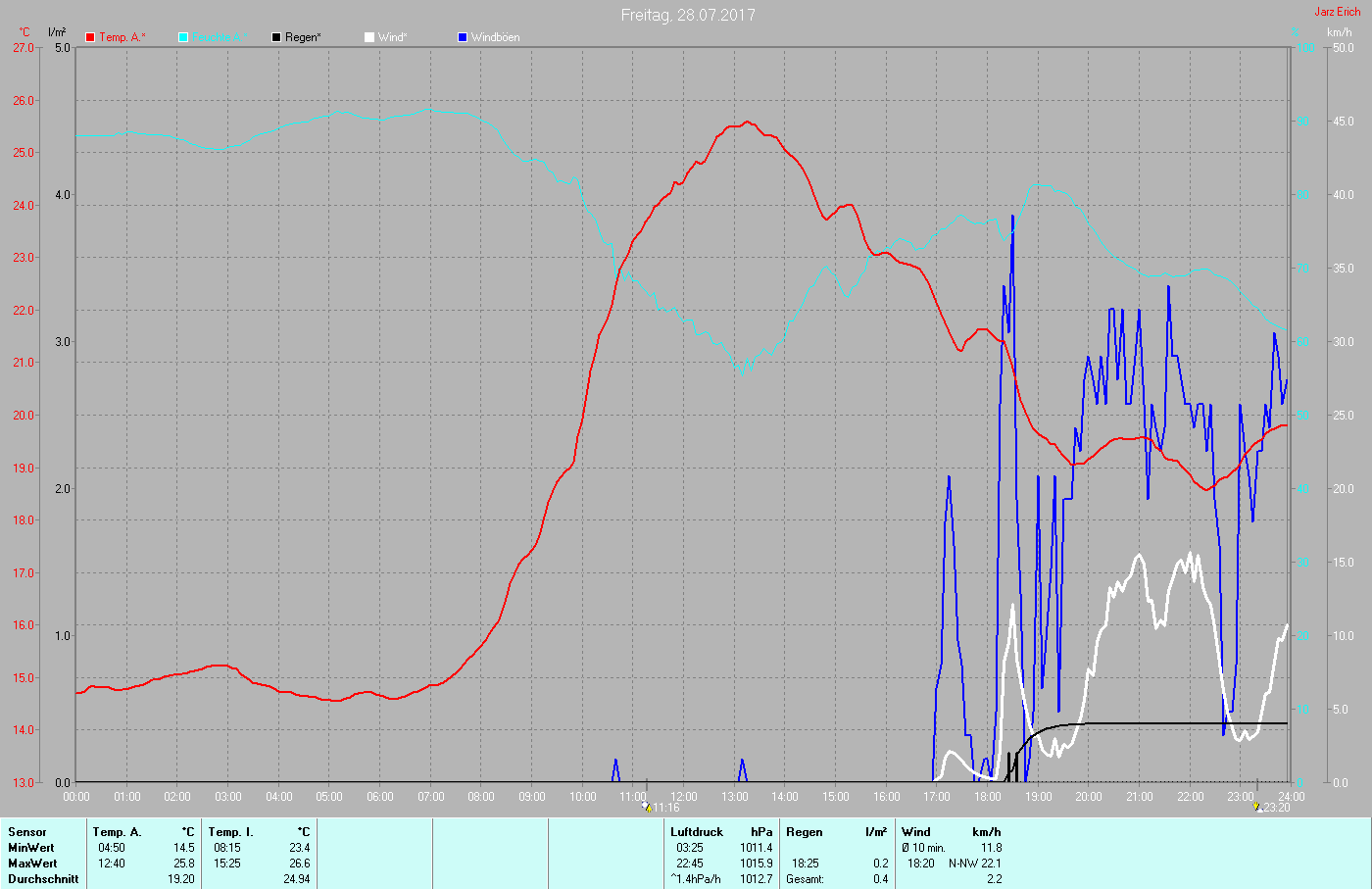Click the pressure maximum 1015.9
This screenshot has width=1372, height=889.
coord(756,864)
